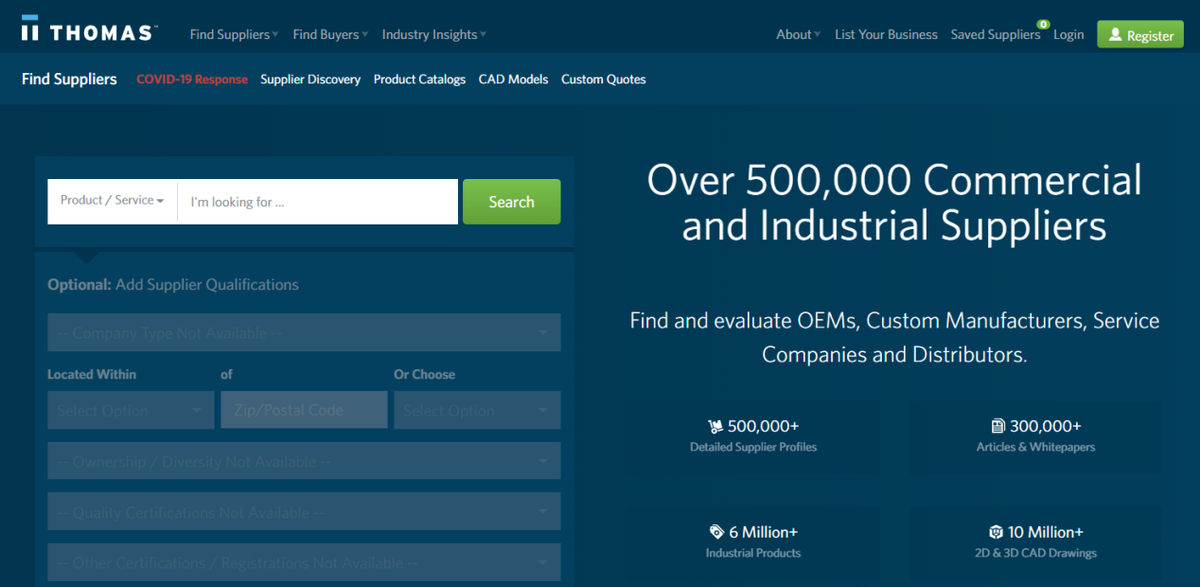Open Product Catalogs
The height and width of the screenshot is (587, 1200).
pyautogui.click(x=420, y=80)
